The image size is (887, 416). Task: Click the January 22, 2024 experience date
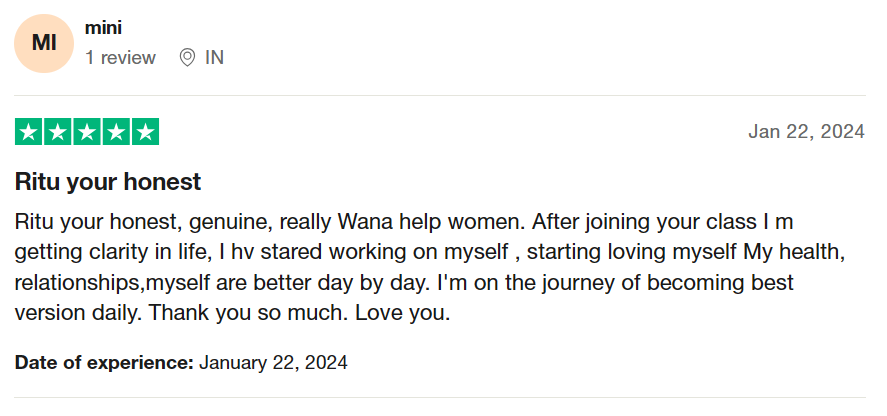[273, 362]
